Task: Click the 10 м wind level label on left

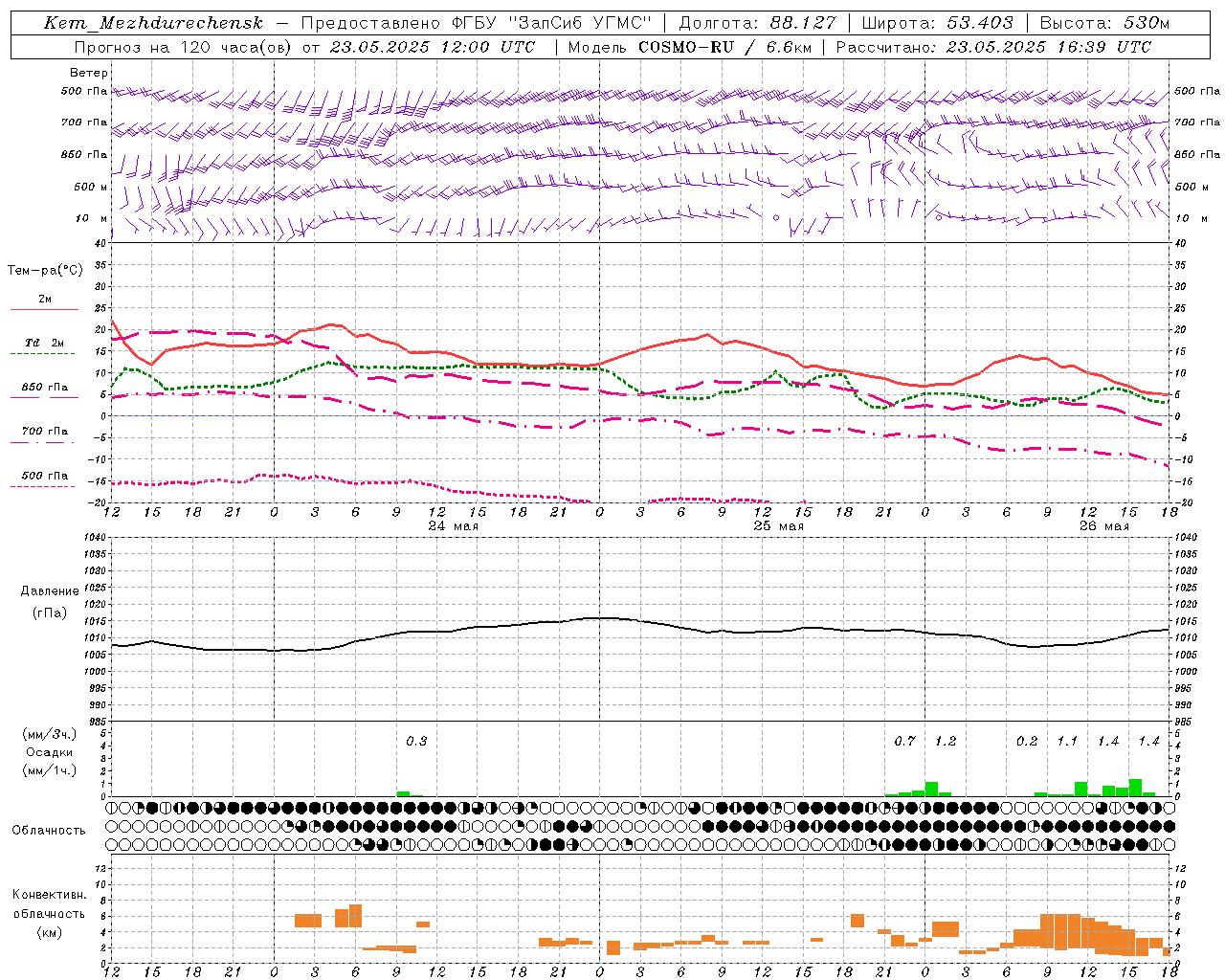Action: click(x=92, y=218)
